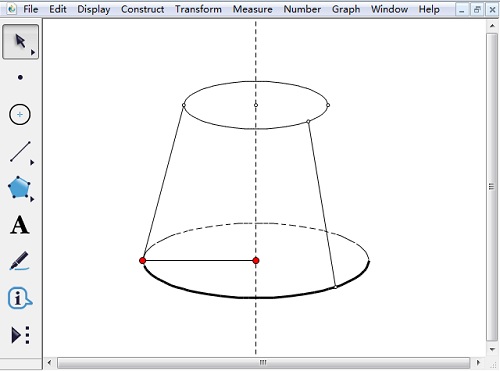Open the Custom Tools icon
This screenshot has height=371, width=500.
(x=20, y=335)
